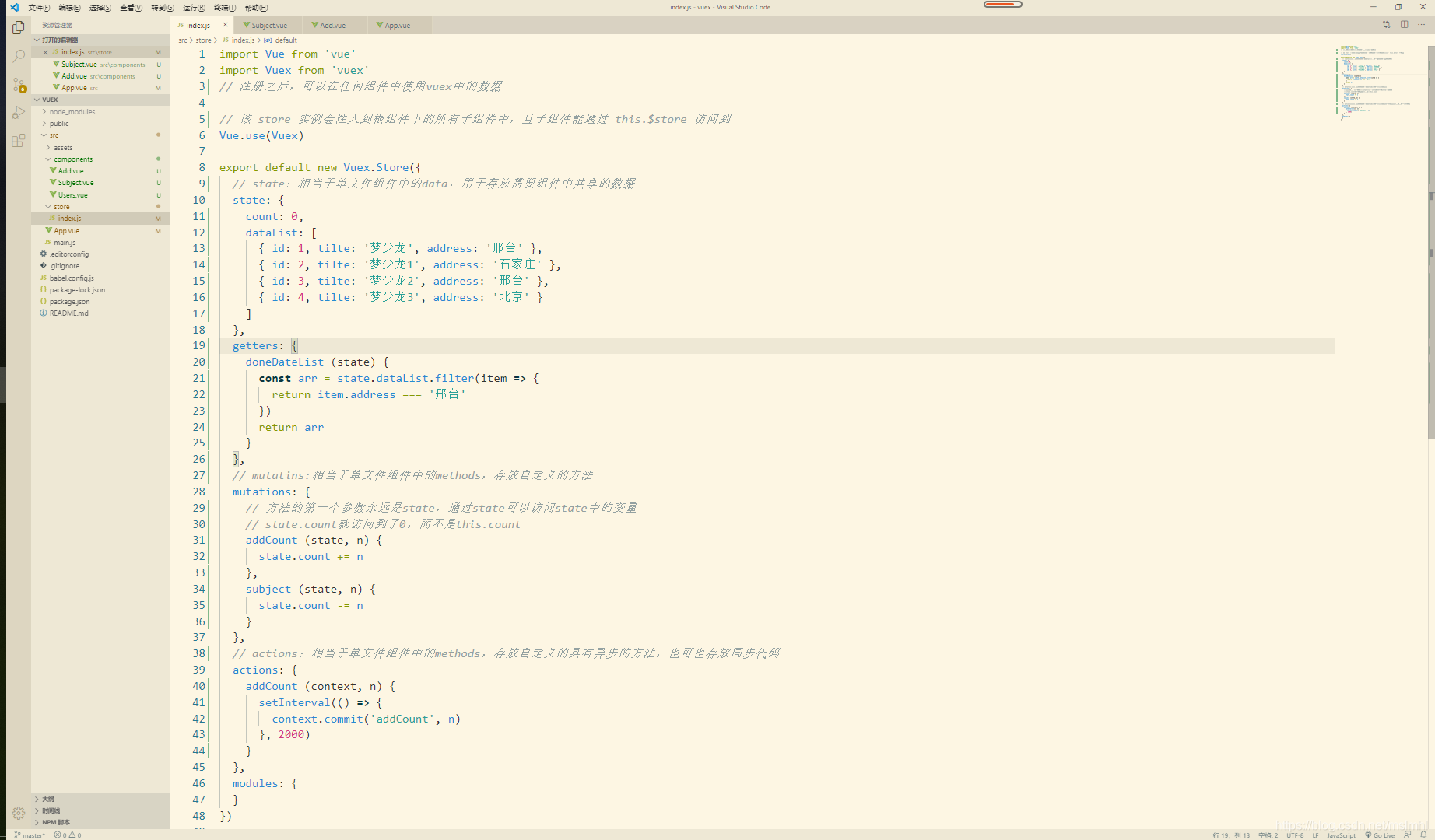Open the Source Control view
Image resolution: width=1435 pixels, height=840 pixels.
click(x=19, y=84)
